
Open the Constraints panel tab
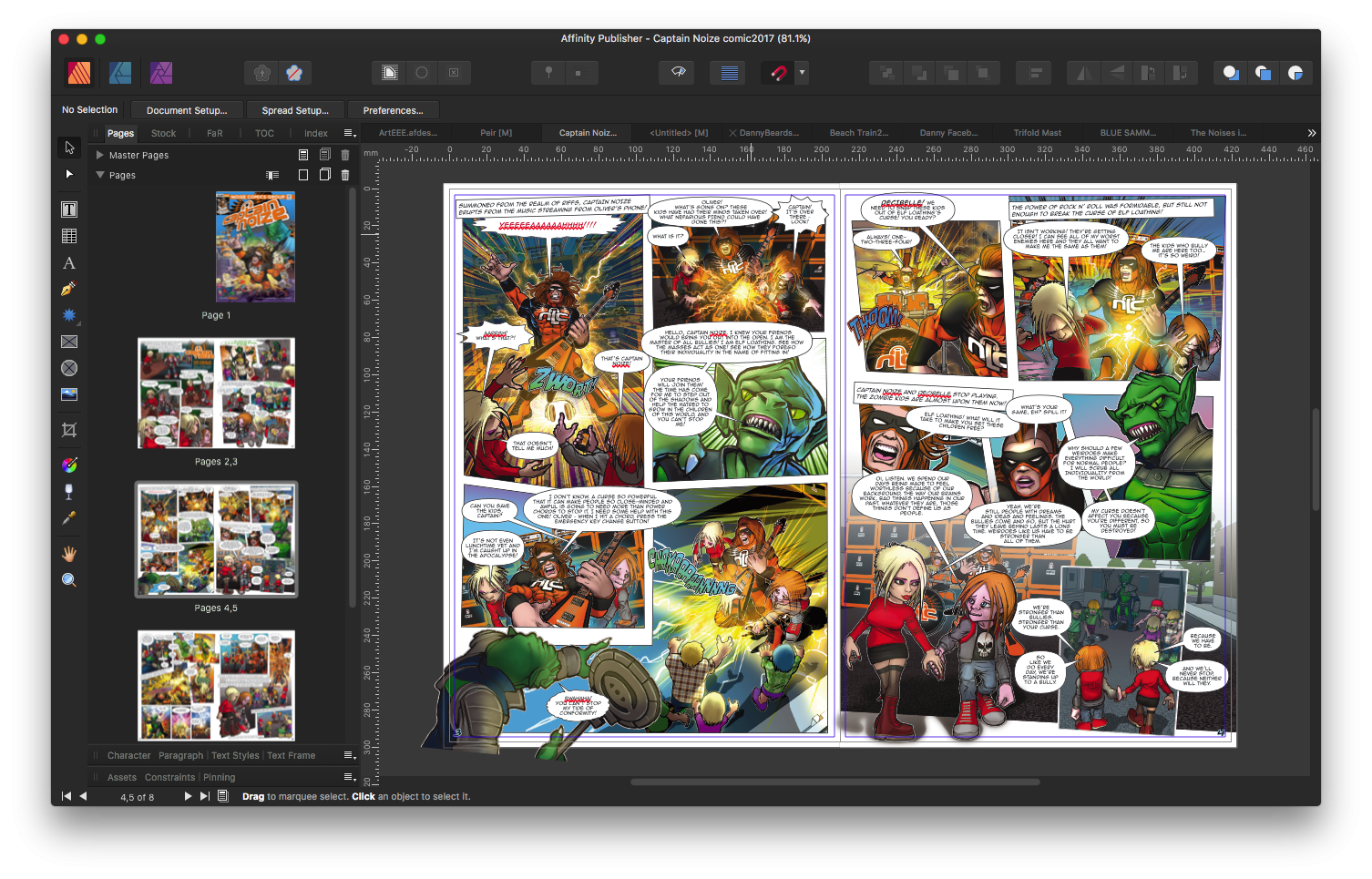(170, 777)
